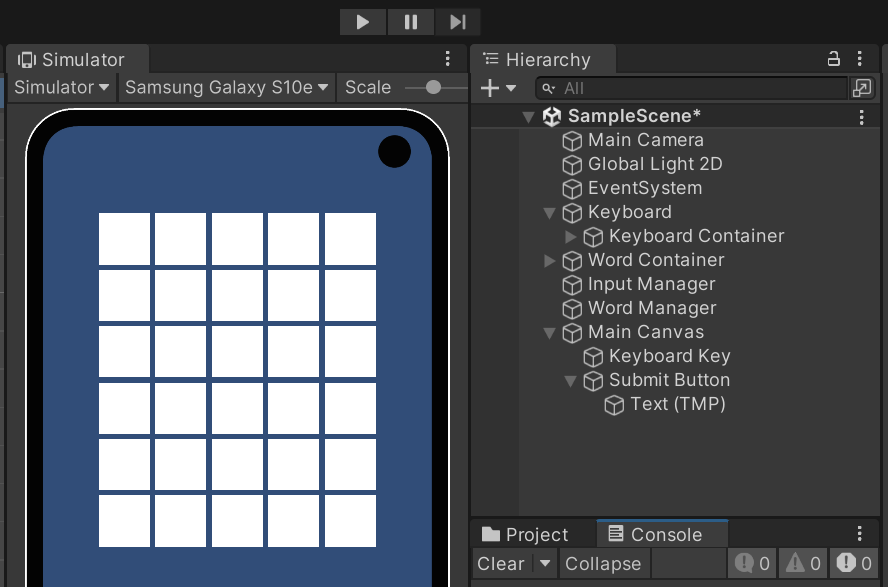Select the Input Manager object

tap(651, 284)
